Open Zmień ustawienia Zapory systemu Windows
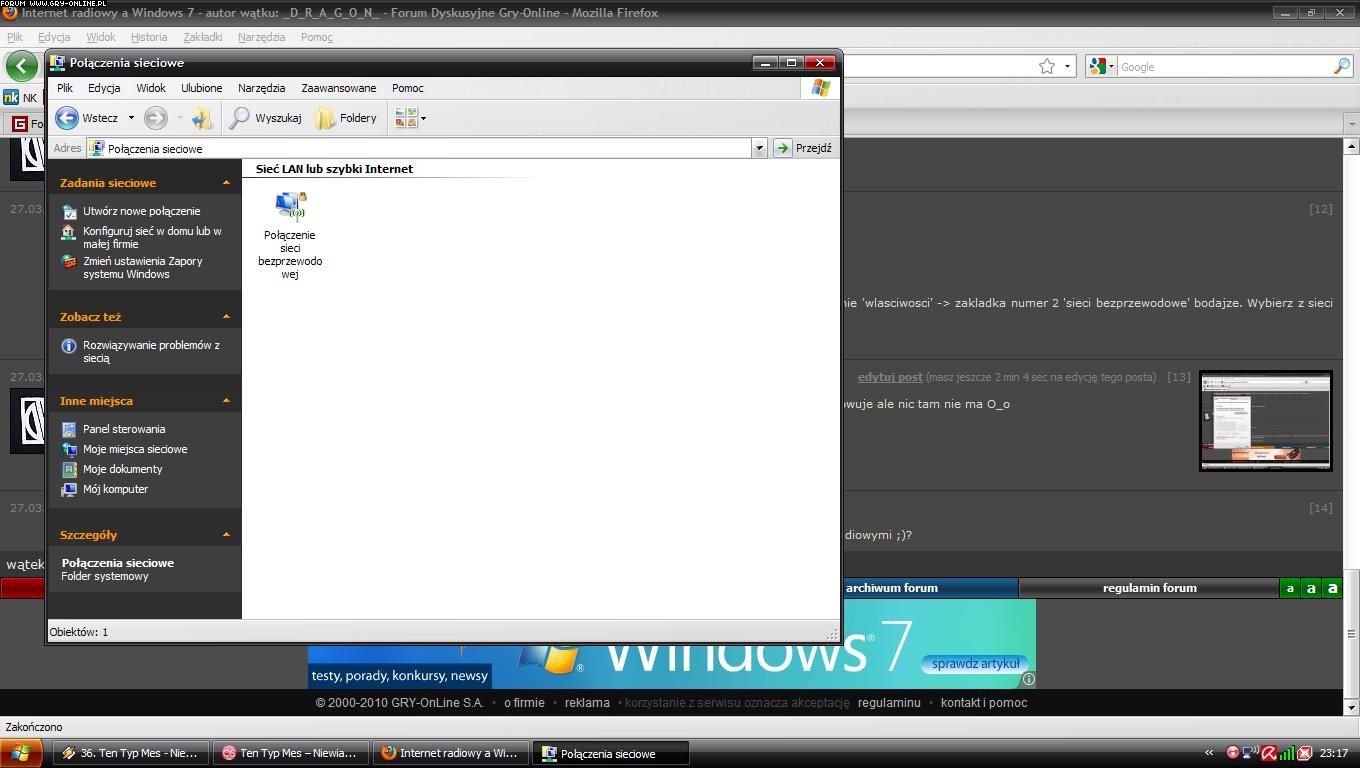1360x768 pixels. (142, 267)
